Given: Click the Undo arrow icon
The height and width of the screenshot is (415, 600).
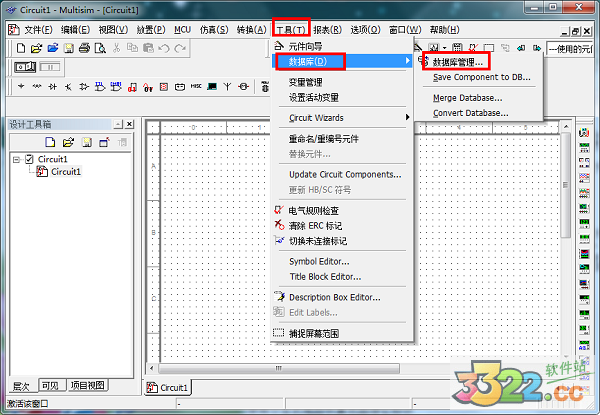Looking at the screenshot, I should [164, 48].
